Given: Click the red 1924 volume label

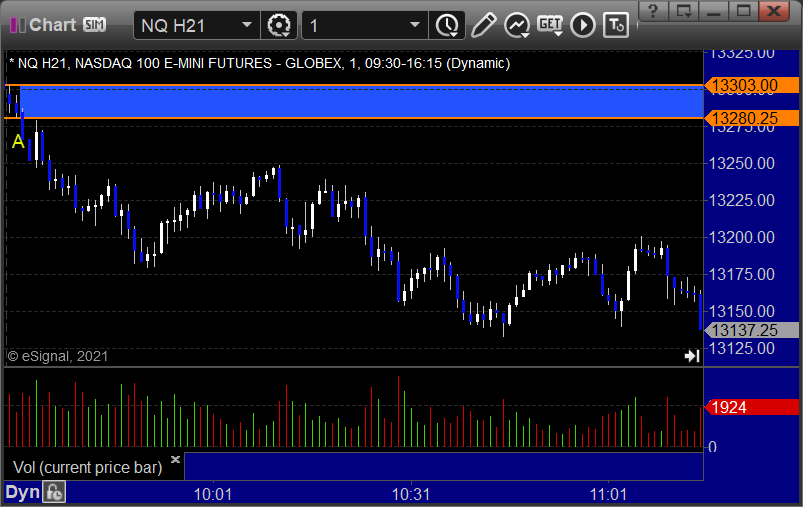Looking at the screenshot, I should click(x=751, y=407).
